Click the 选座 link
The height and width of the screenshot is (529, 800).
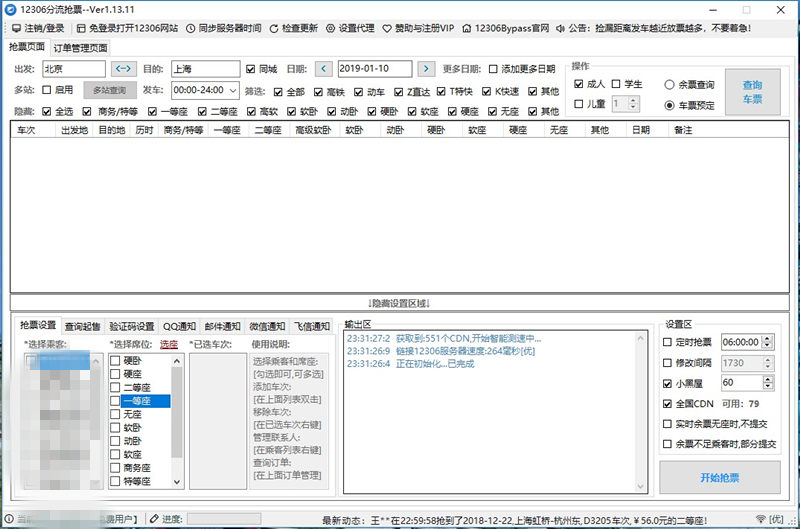[169, 344]
